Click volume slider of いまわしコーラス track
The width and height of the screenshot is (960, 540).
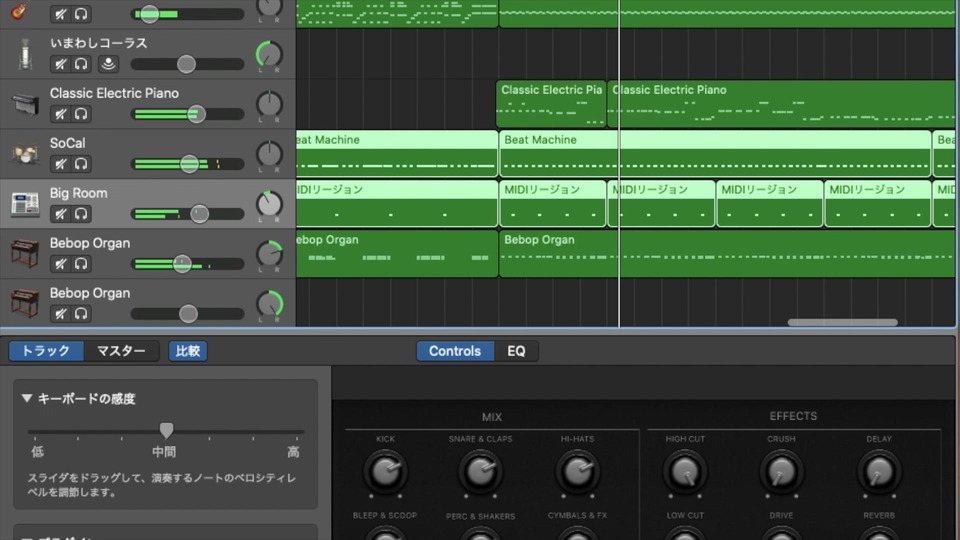tap(186, 64)
